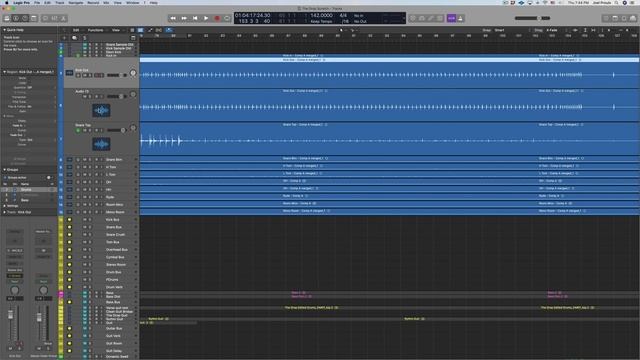The height and width of the screenshot is (360, 640).
Task: Click the 4/4 time signature display
Action: click(x=343, y=16)
